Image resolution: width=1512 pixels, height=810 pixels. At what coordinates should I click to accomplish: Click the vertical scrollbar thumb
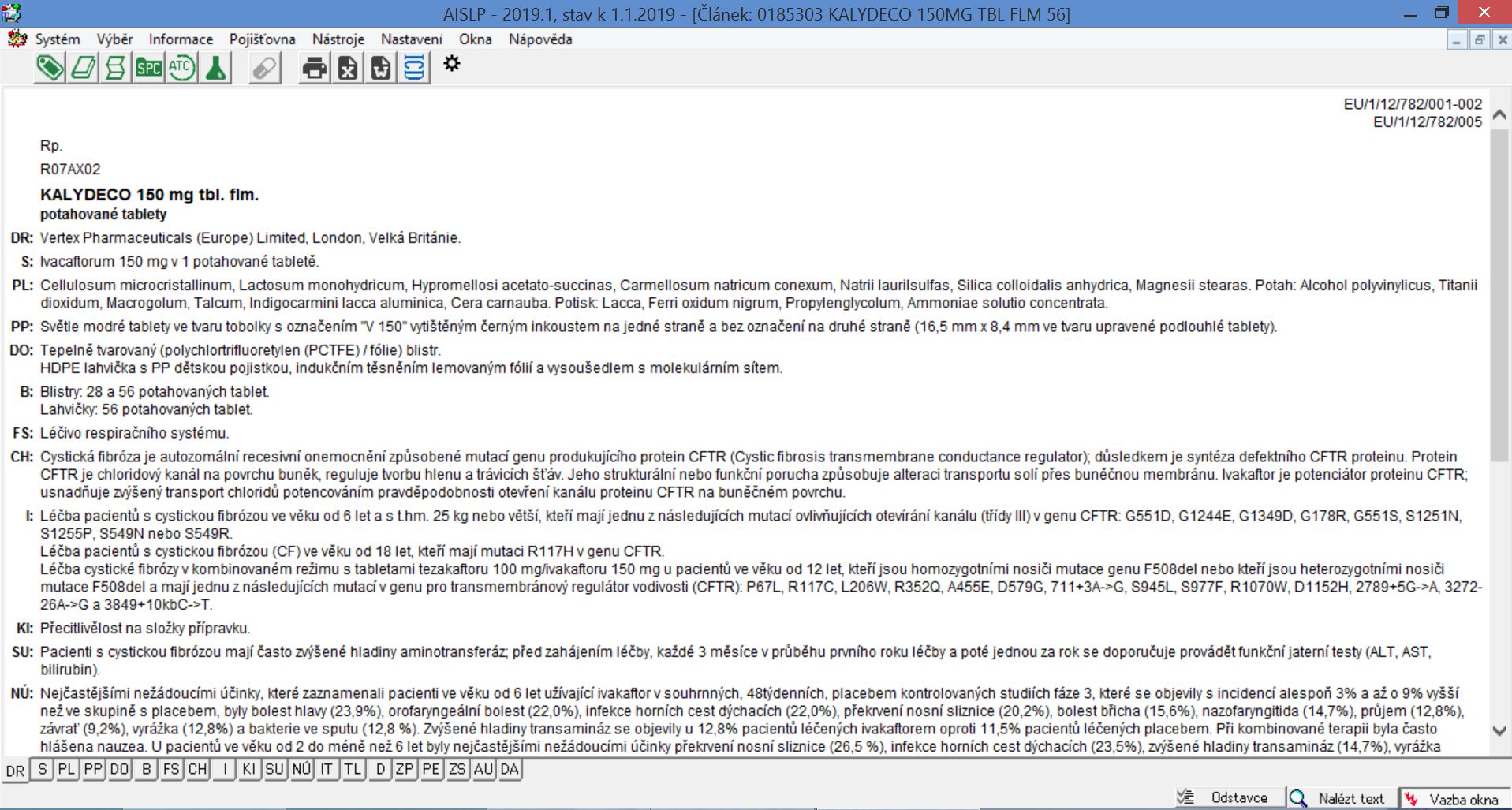pyautogui.click(x=1500, y=295)
